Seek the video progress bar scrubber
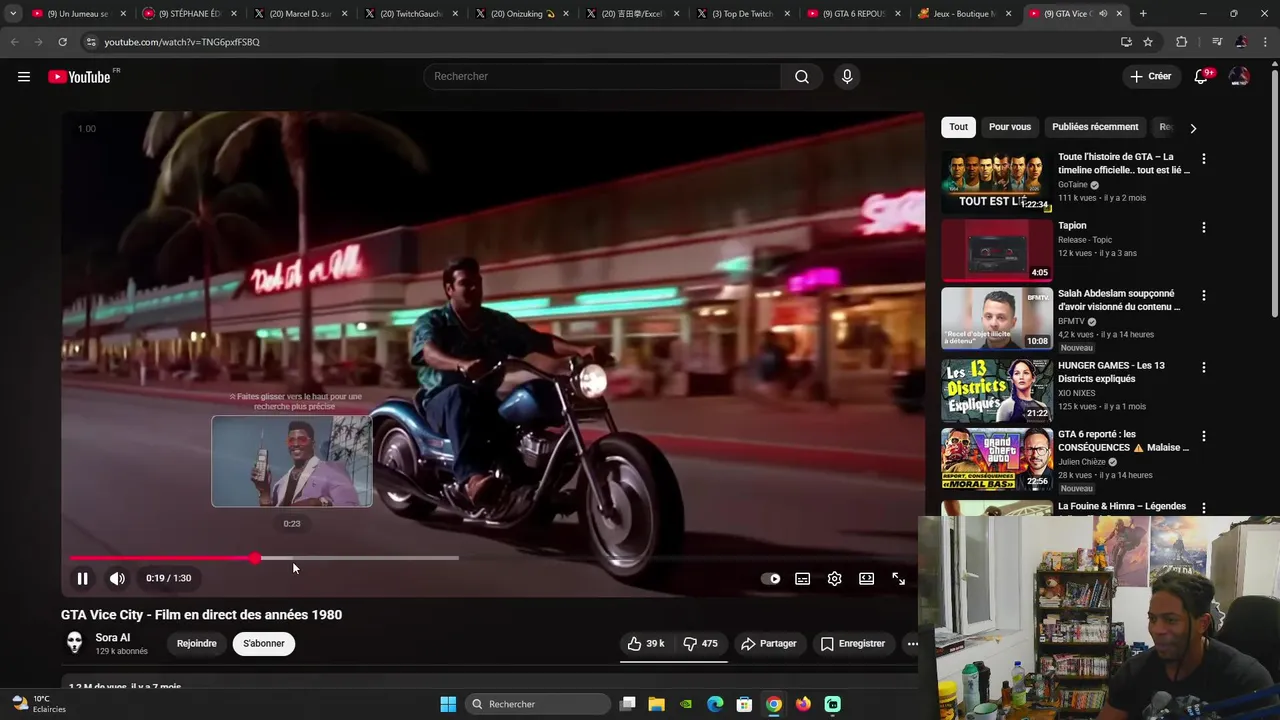Viewport: 1280px width, 720px height. (x=256, y=558)
